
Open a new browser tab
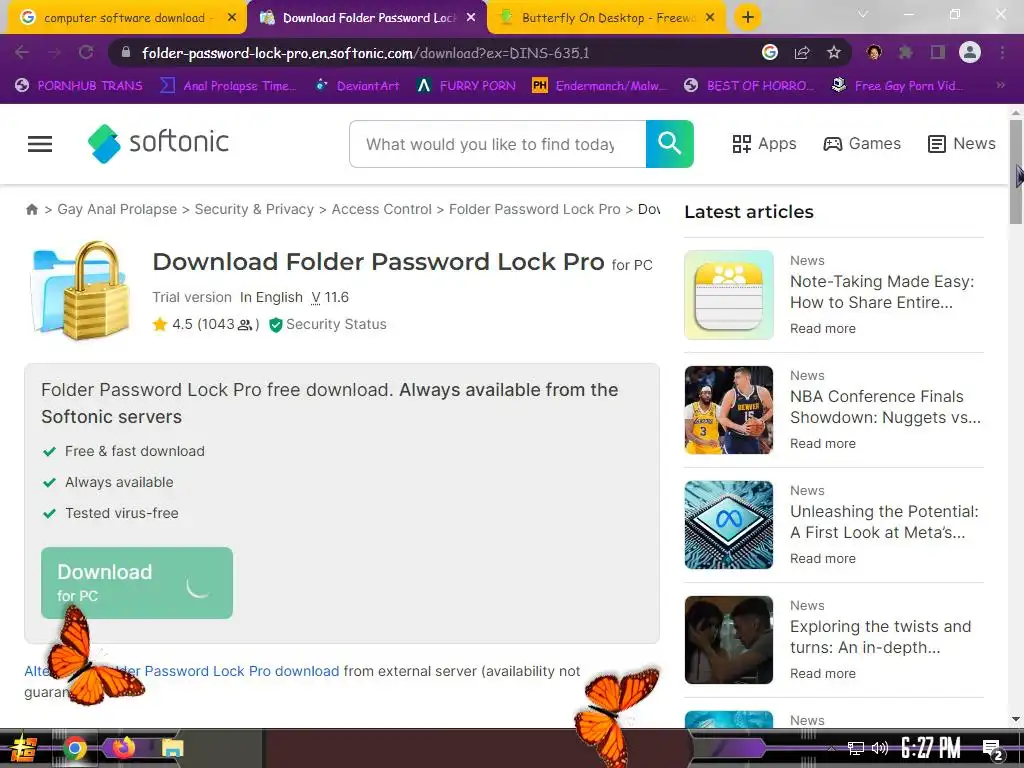click(748, 17)
